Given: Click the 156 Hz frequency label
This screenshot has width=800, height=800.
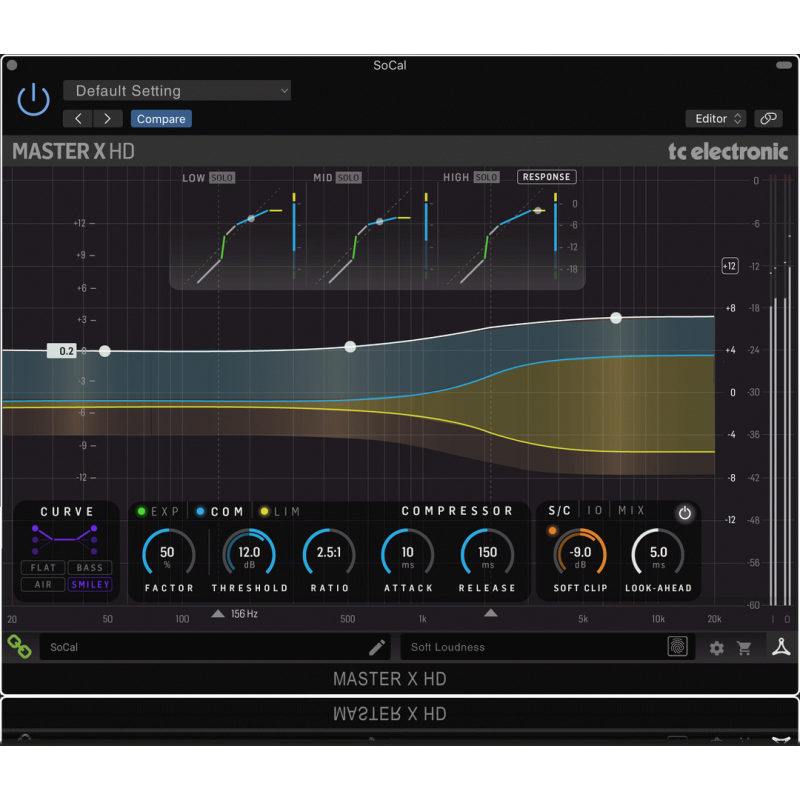Looking at the screenshot, I should (244, 614).
